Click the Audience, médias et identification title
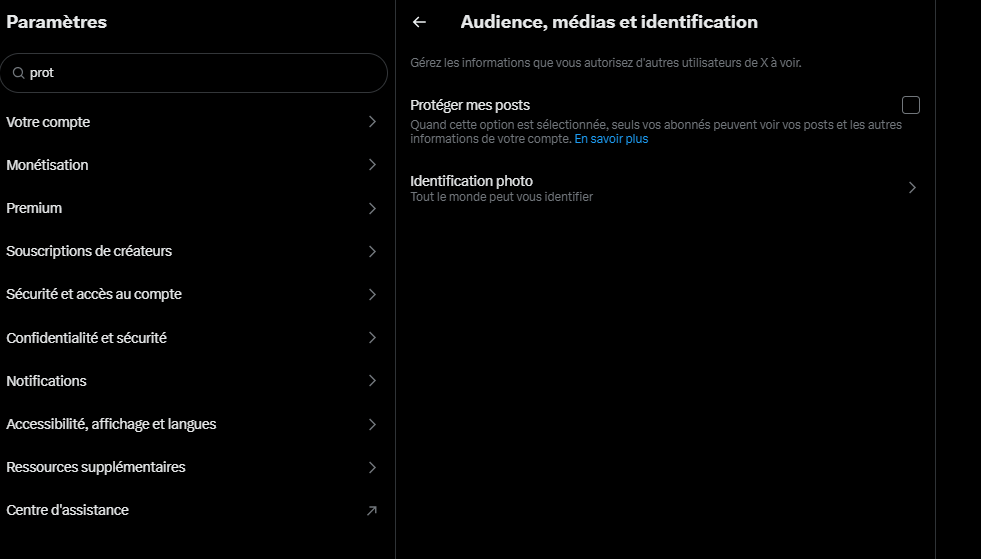 pyautogui.click(x=609, y=22)
